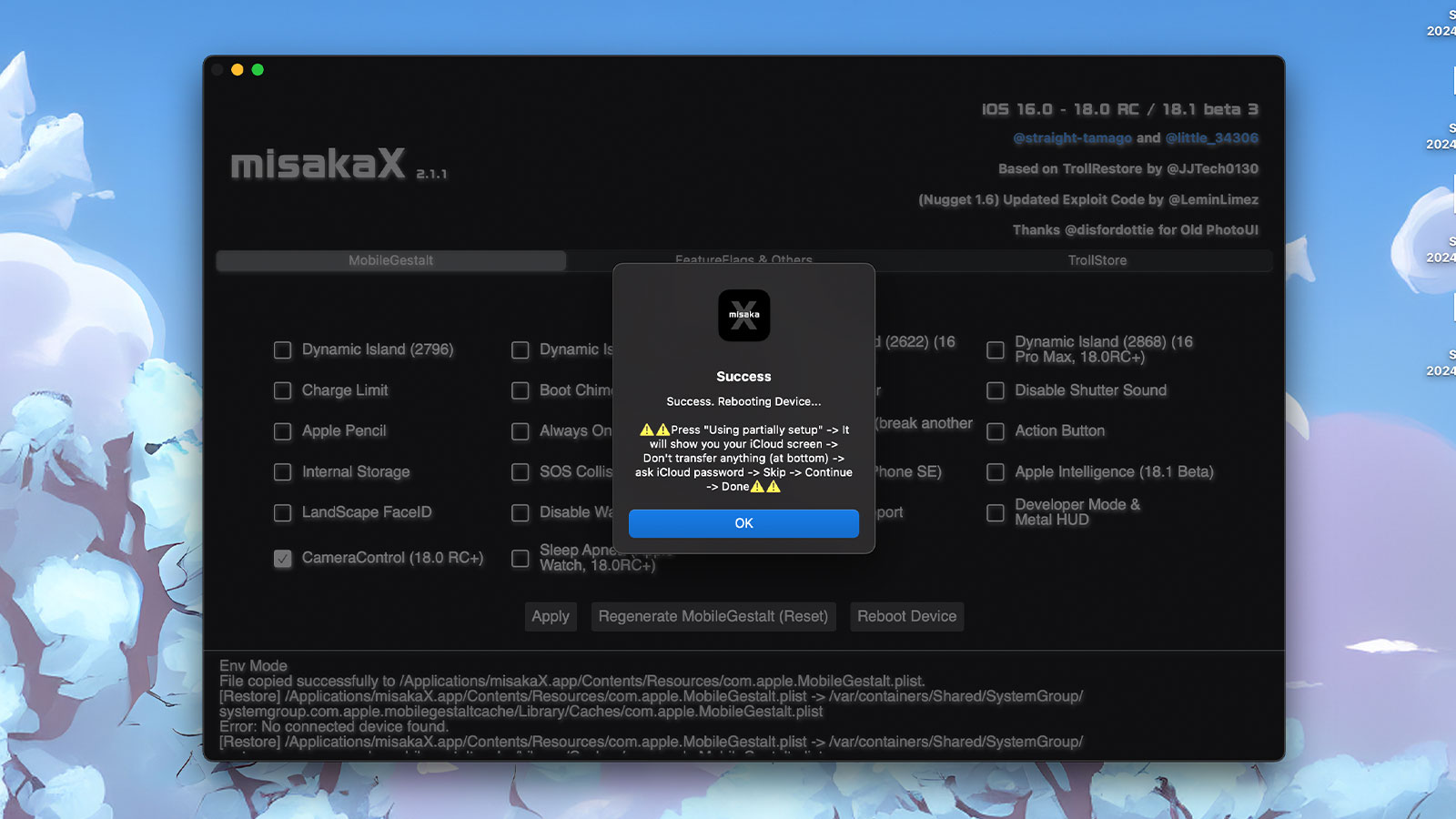This screenshot has height=819, width=1456.
Task: Check the Internal Storage option
Action: (283, 472)
